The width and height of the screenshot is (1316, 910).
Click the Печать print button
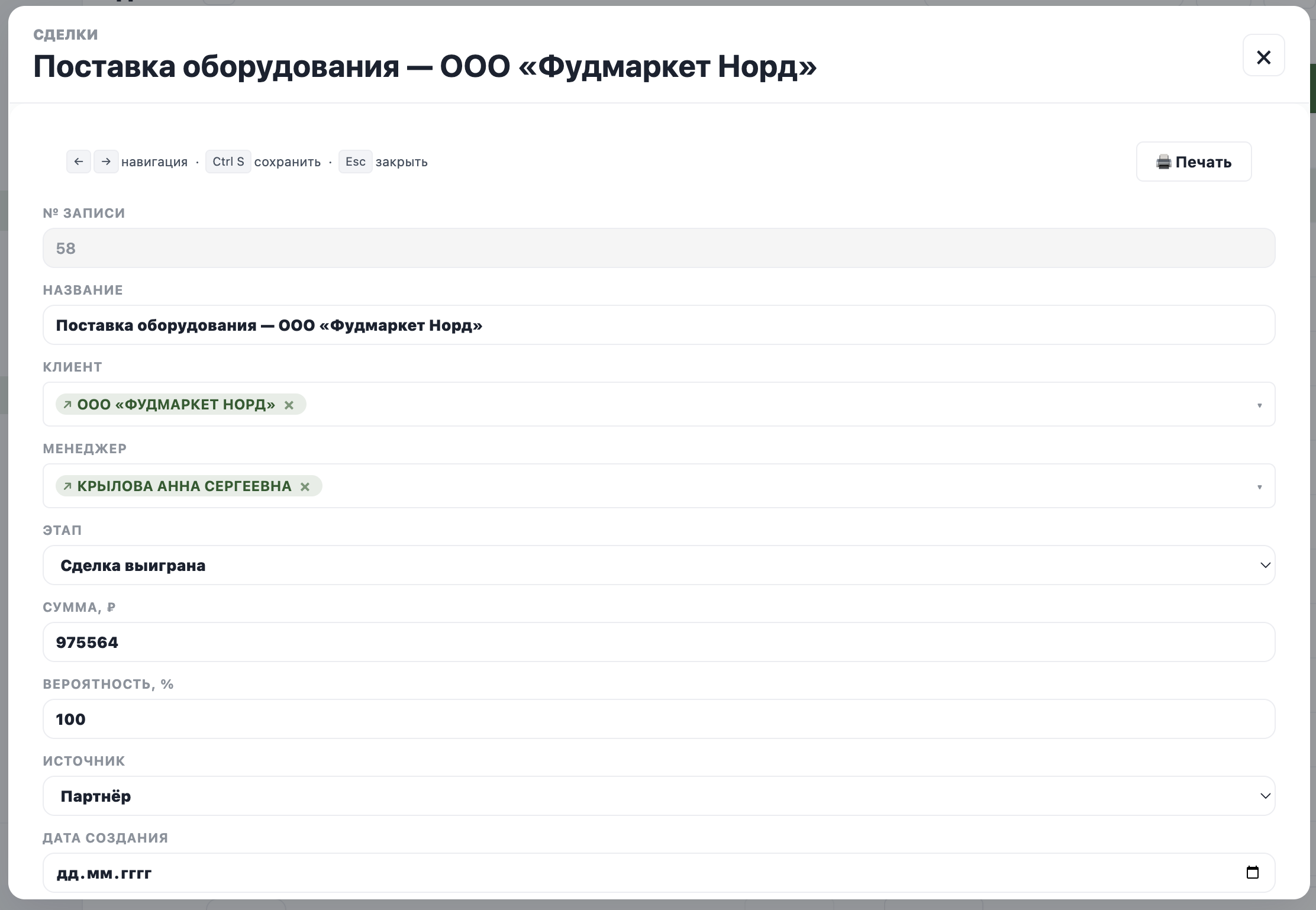(1194, 162)
